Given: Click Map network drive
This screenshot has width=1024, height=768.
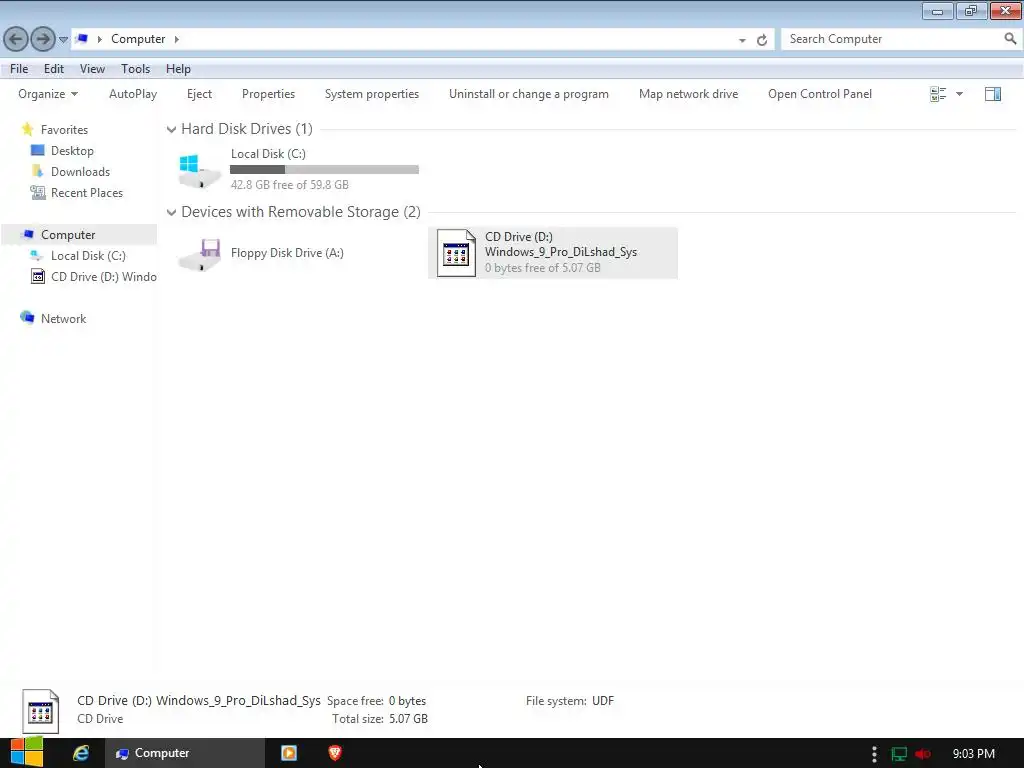Looking at the screenshot, I should coord(688,94).
